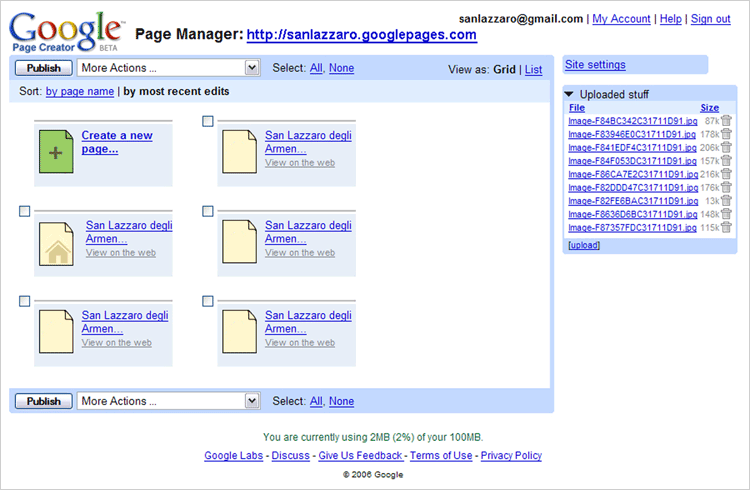Delete Image-F87357FDC31711D91.jpg with trash icon

pos(726,228)
